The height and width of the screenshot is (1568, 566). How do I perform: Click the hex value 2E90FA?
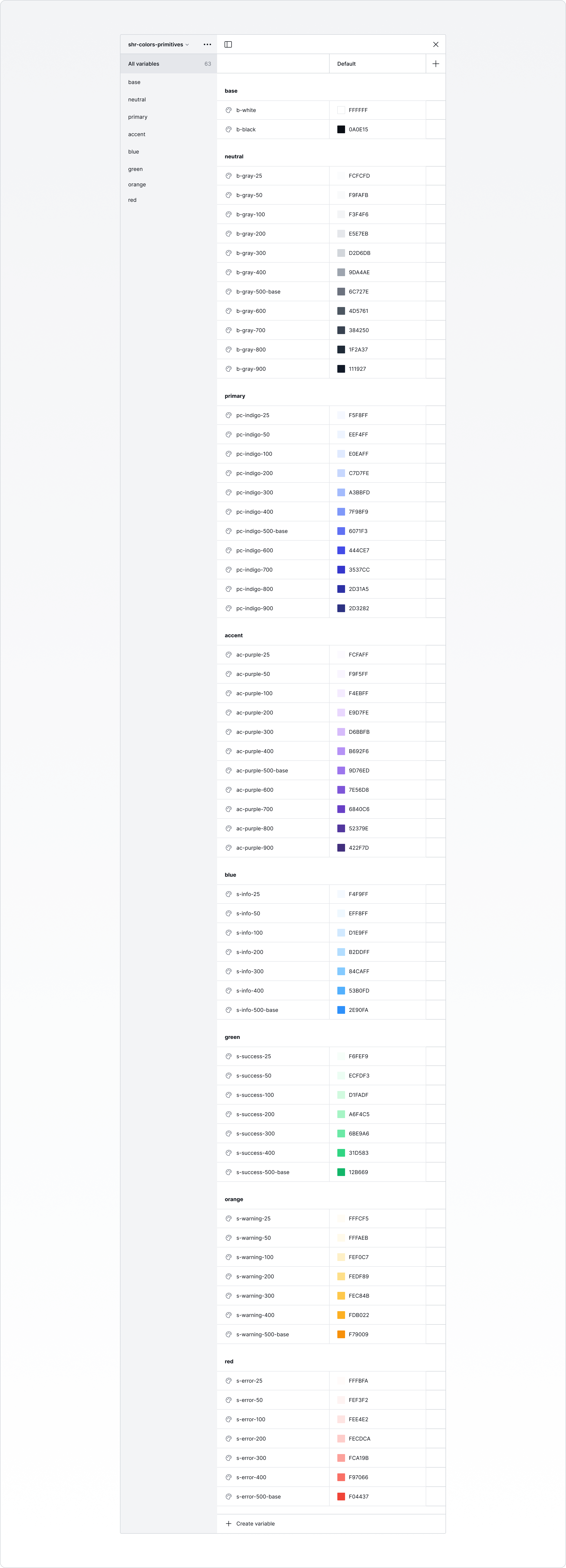tap(359, 1010)
